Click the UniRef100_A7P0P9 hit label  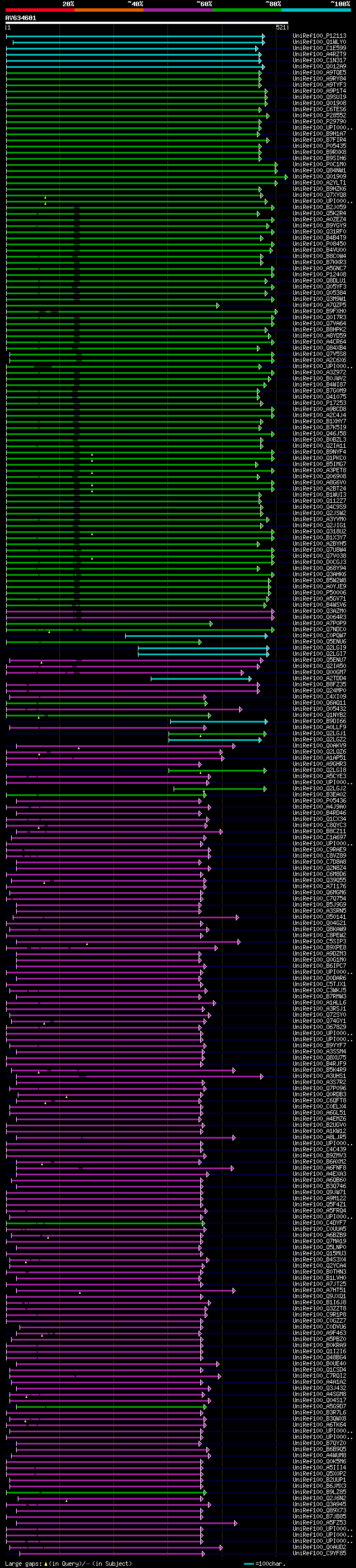(x=319, y=624)
